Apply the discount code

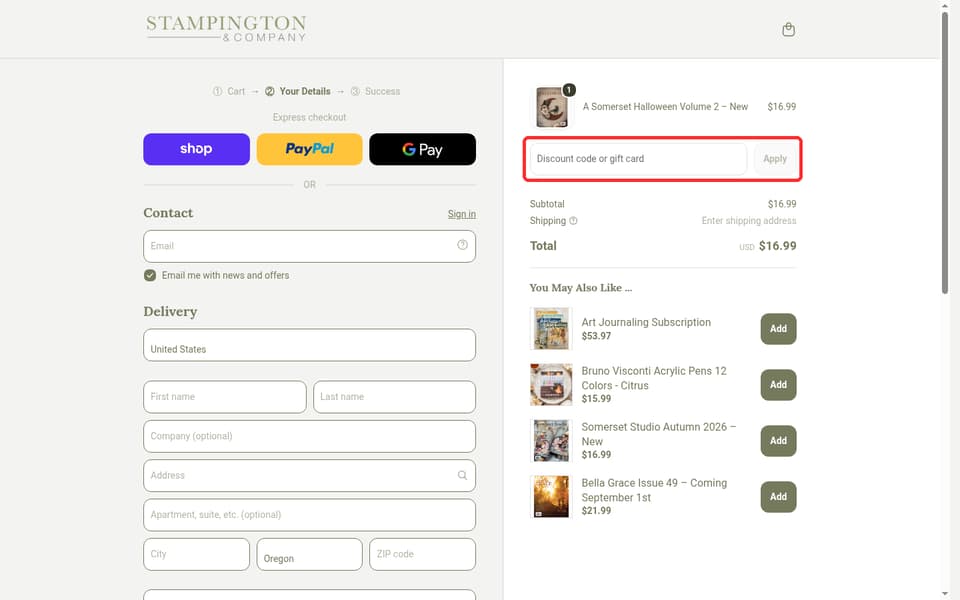click(775, 159)
